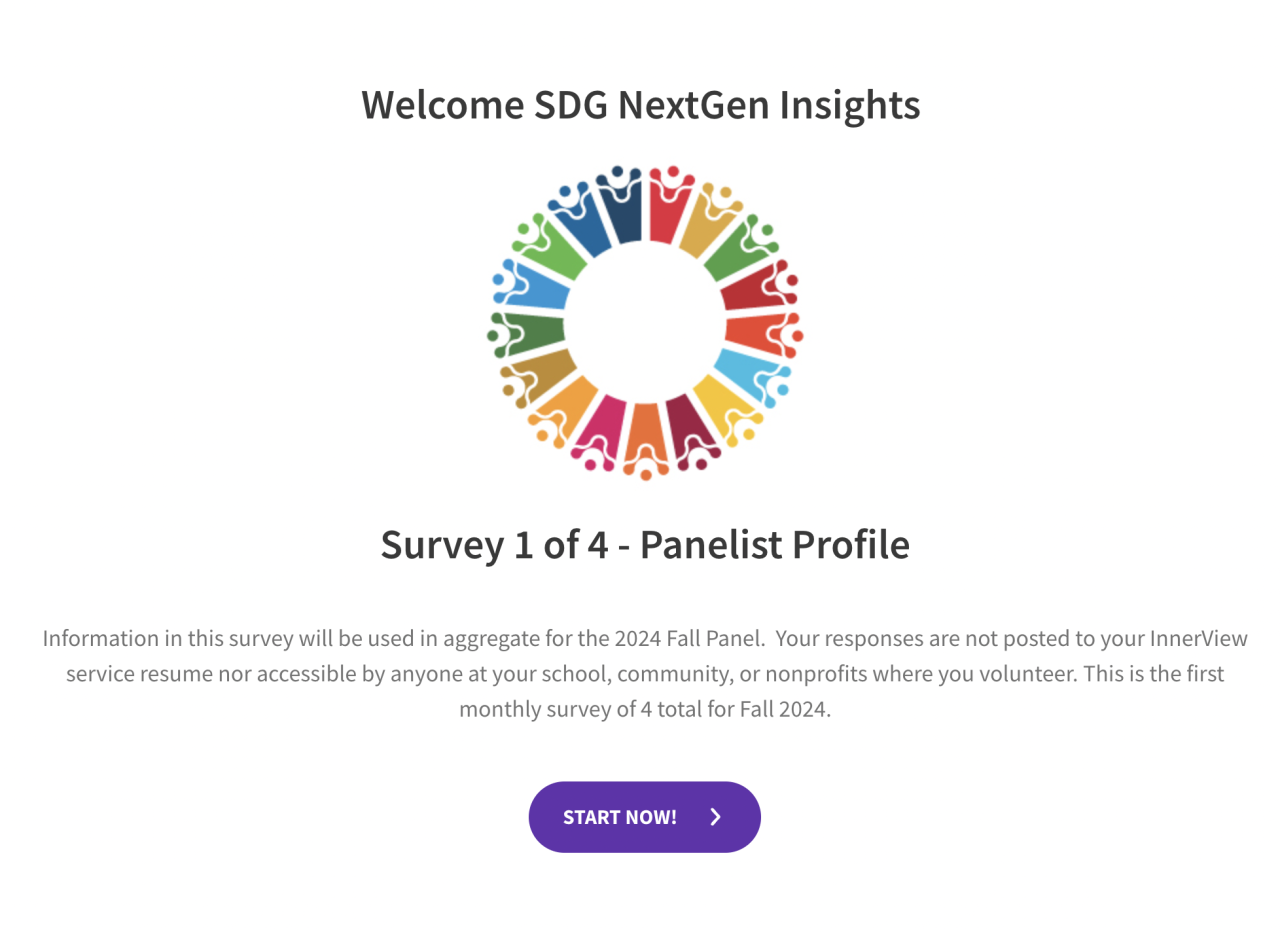Viewport: 1280px width, 932px height.
Task: Click the navy blue figure in the SDG wheel
Action: tap(625, 211)
